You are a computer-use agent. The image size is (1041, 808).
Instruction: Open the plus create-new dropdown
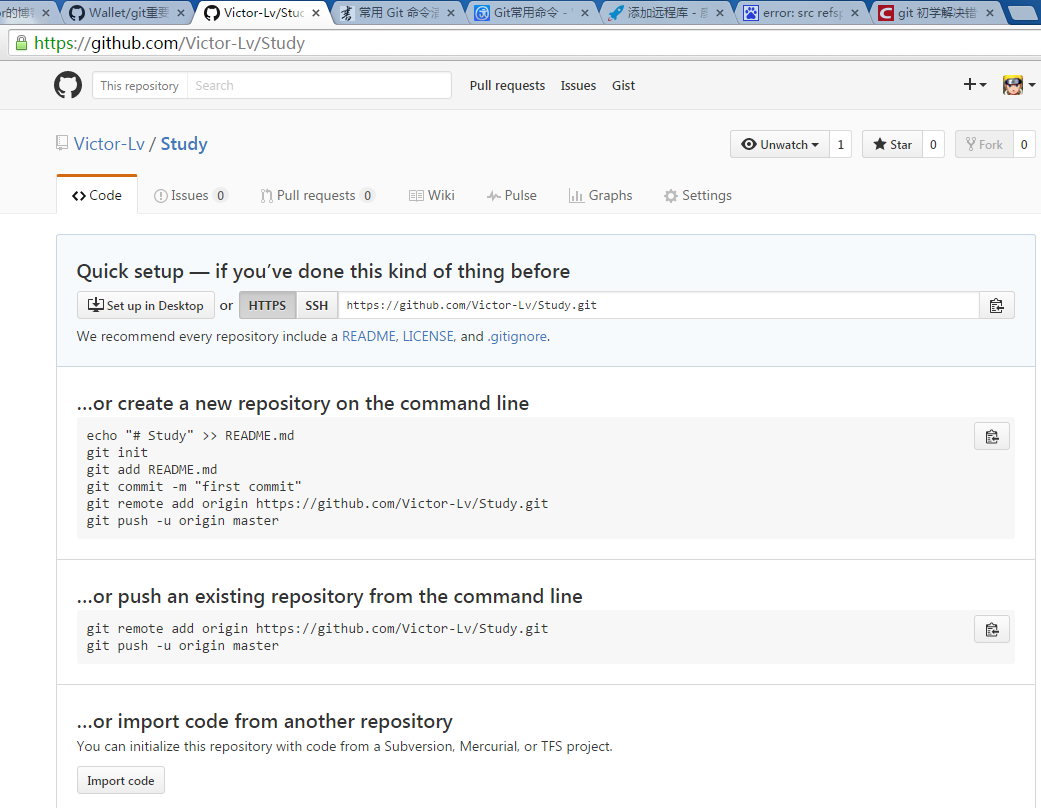pos(975,84)
